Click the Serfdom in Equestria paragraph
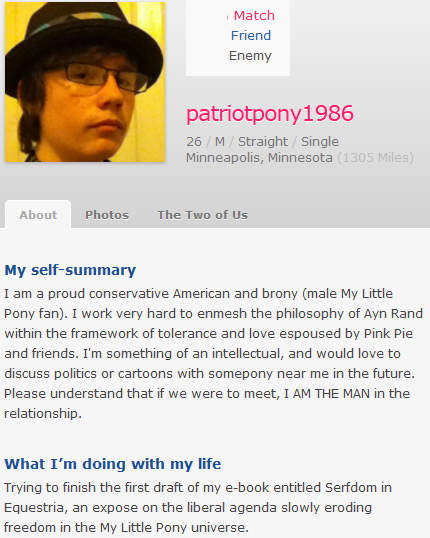The image size is (430, 538). [x=198, y=507]
